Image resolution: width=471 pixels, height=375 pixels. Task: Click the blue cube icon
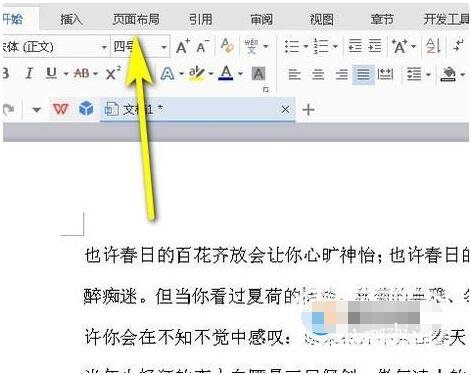(86, 109)
